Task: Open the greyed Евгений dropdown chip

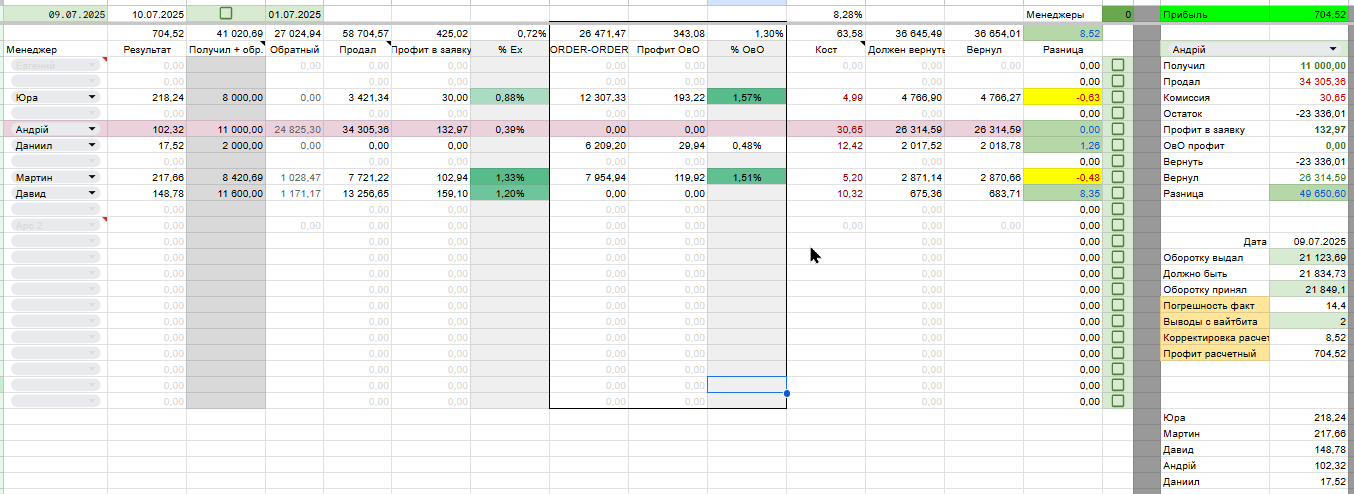Action: coord(56,65)
